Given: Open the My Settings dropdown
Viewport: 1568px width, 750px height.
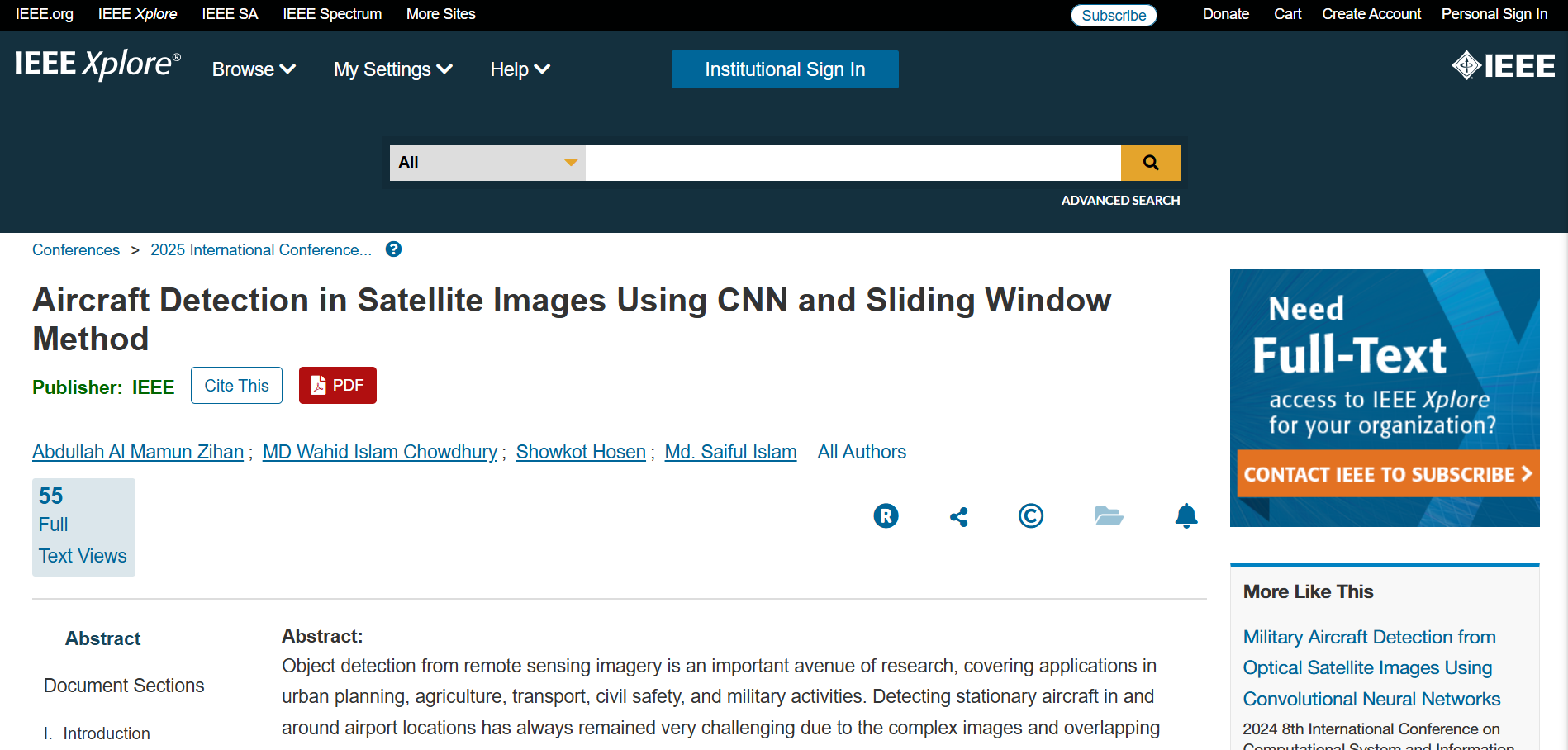Looking at the screenshot, I should (x=392, y=69).
